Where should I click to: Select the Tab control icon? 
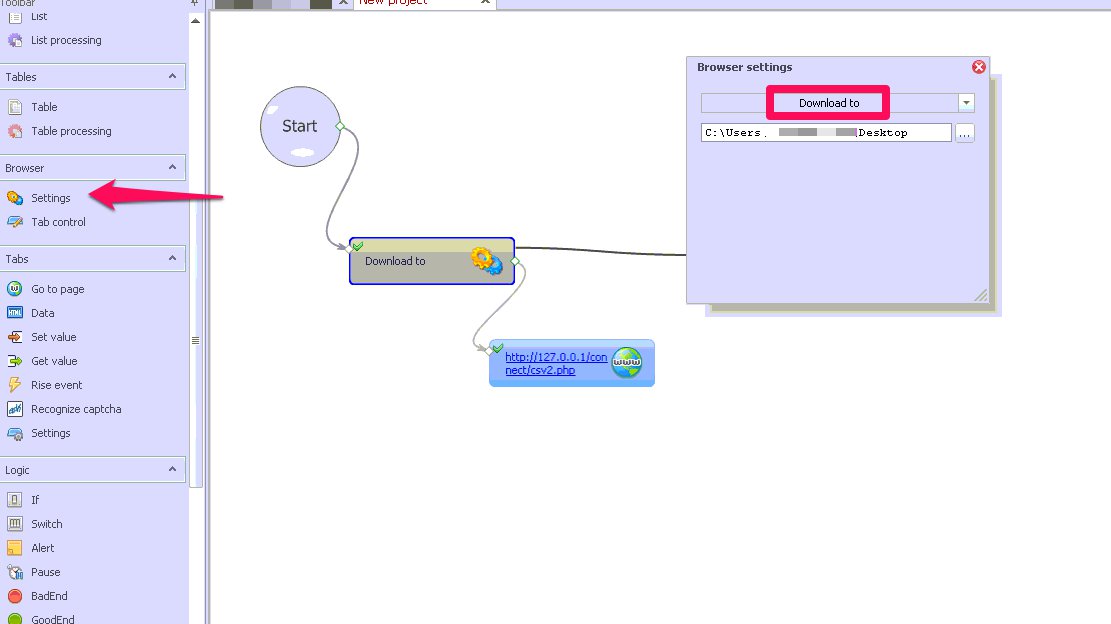15,222
